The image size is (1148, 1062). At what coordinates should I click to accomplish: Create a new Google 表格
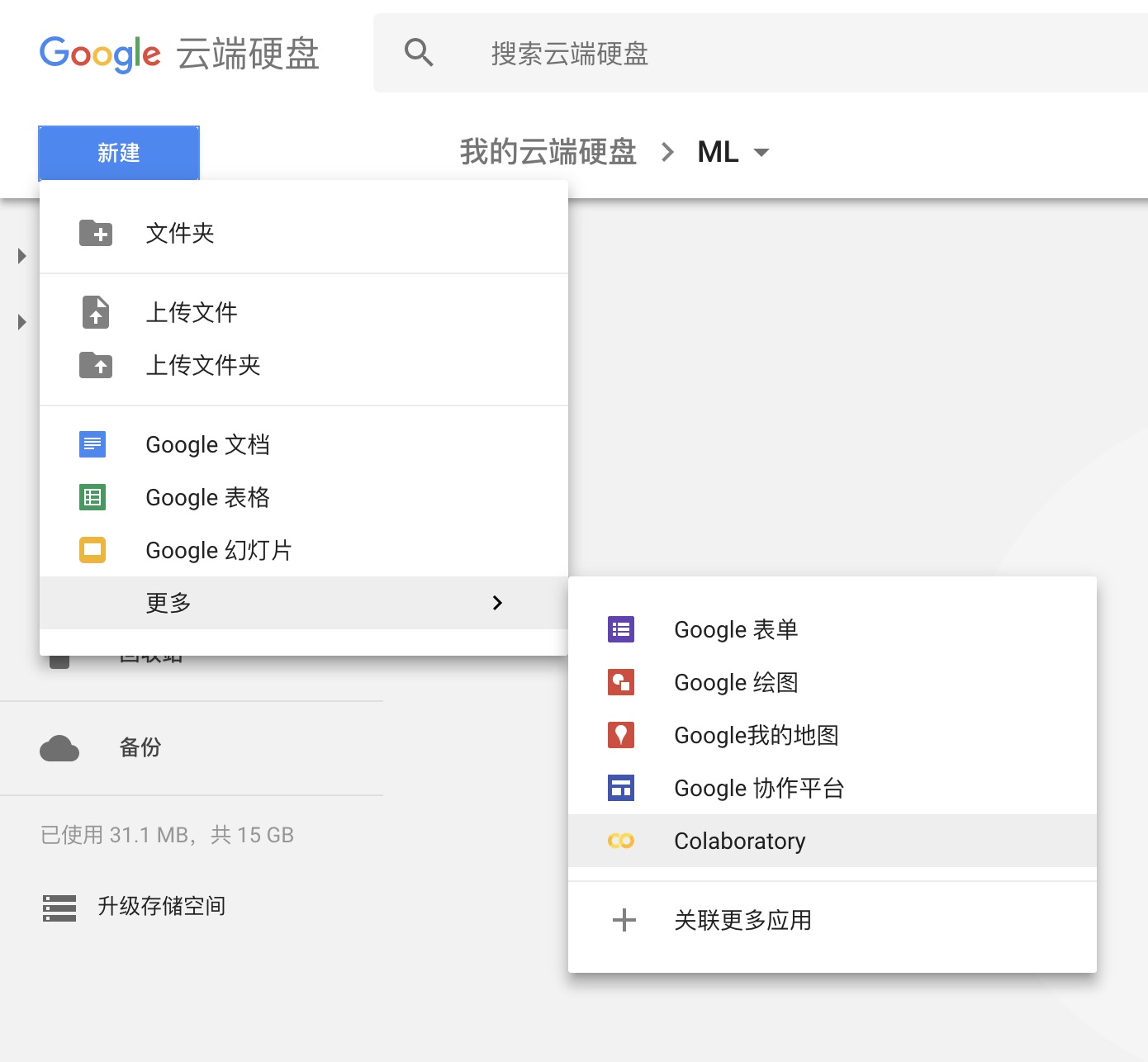(x=304, y=497)
